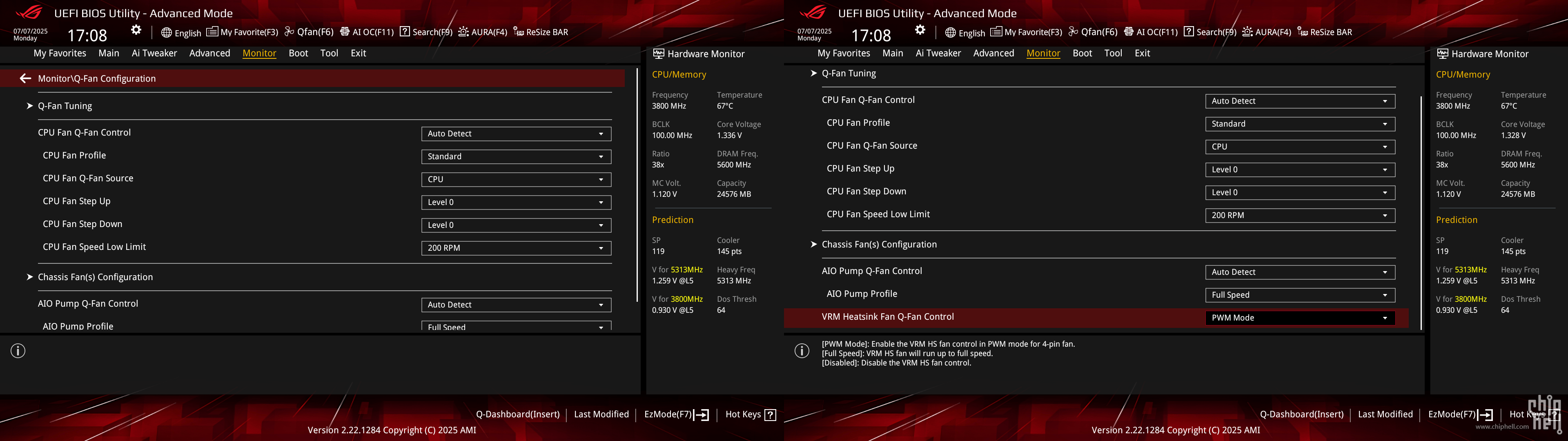The height and width of the screenshot is (441, 1568).
Task: Click Last Modified in left screen
Action: [601, 414]
